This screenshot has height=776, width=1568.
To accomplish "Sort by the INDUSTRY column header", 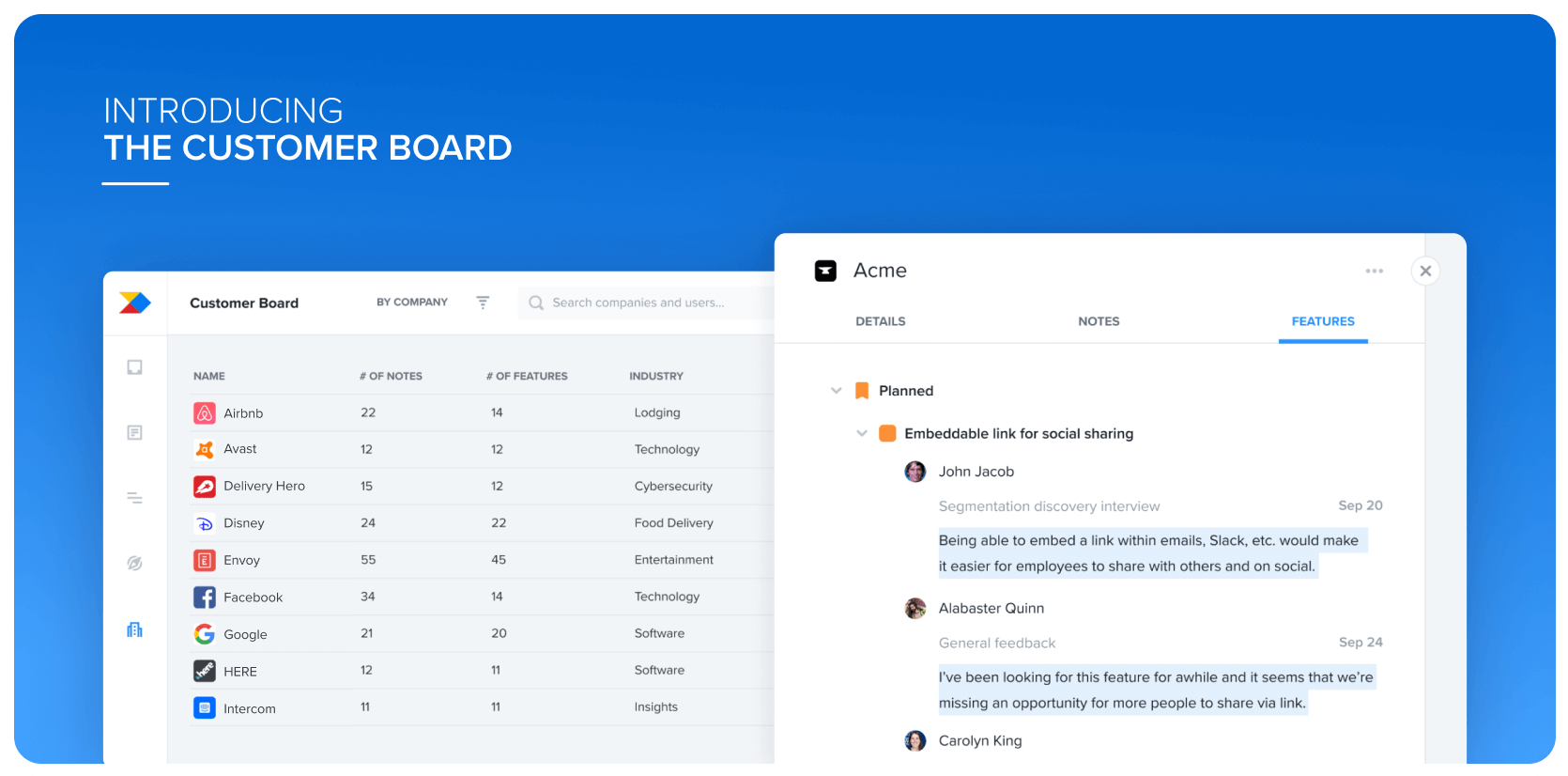I will 656,376.
